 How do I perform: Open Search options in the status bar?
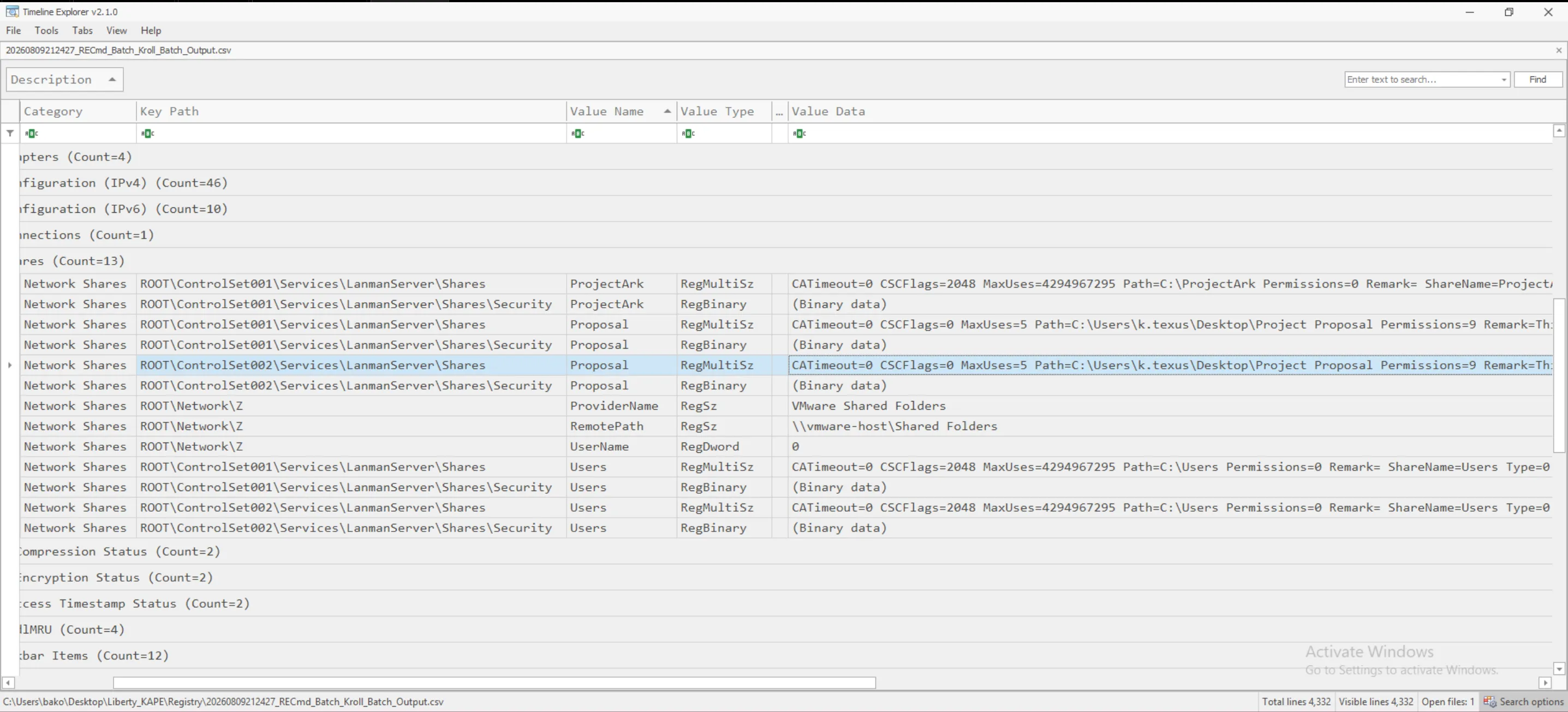1524,702
